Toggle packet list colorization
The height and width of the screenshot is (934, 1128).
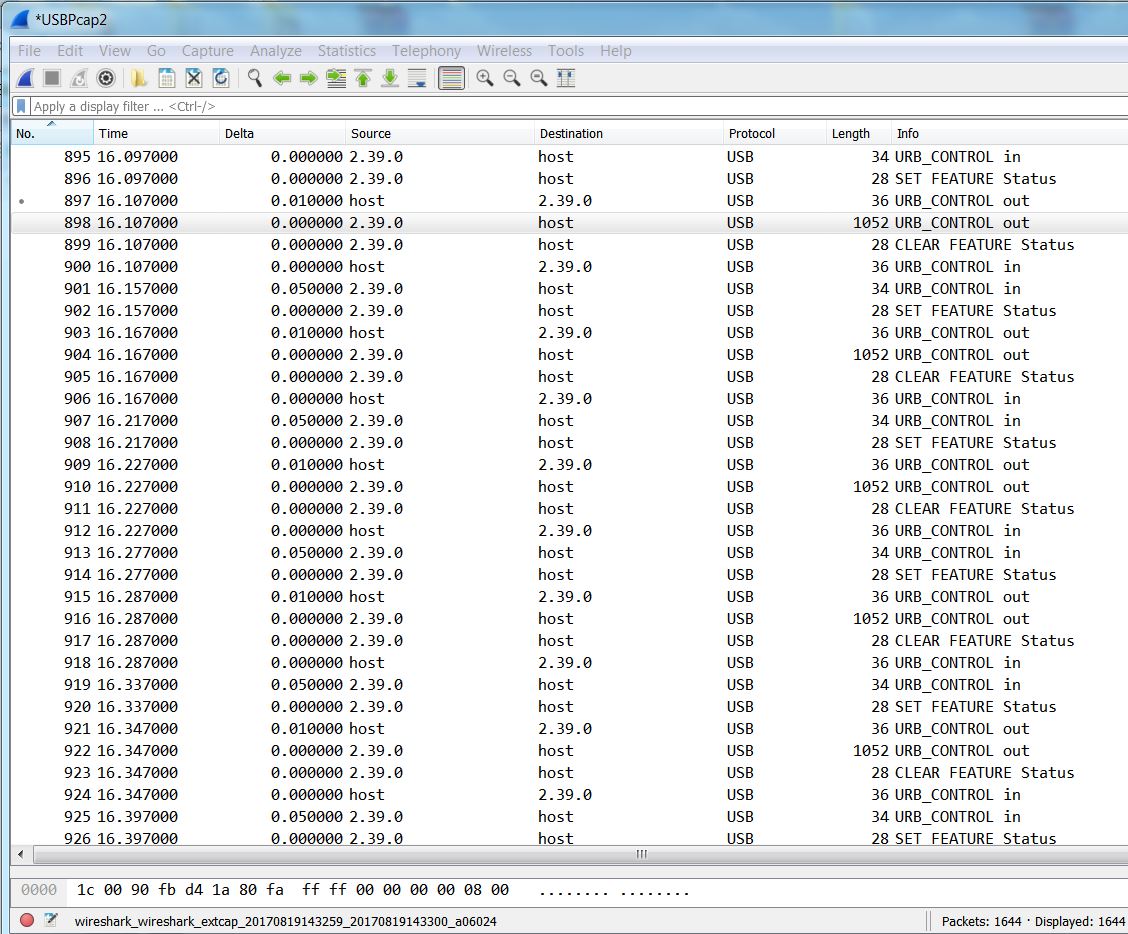451,78
